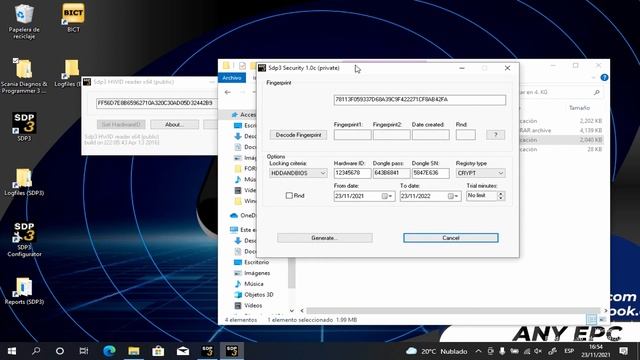Viewport: 640px width, 360px height.
Task: Switch Explorer to details view icon
Action: point(591,319)
